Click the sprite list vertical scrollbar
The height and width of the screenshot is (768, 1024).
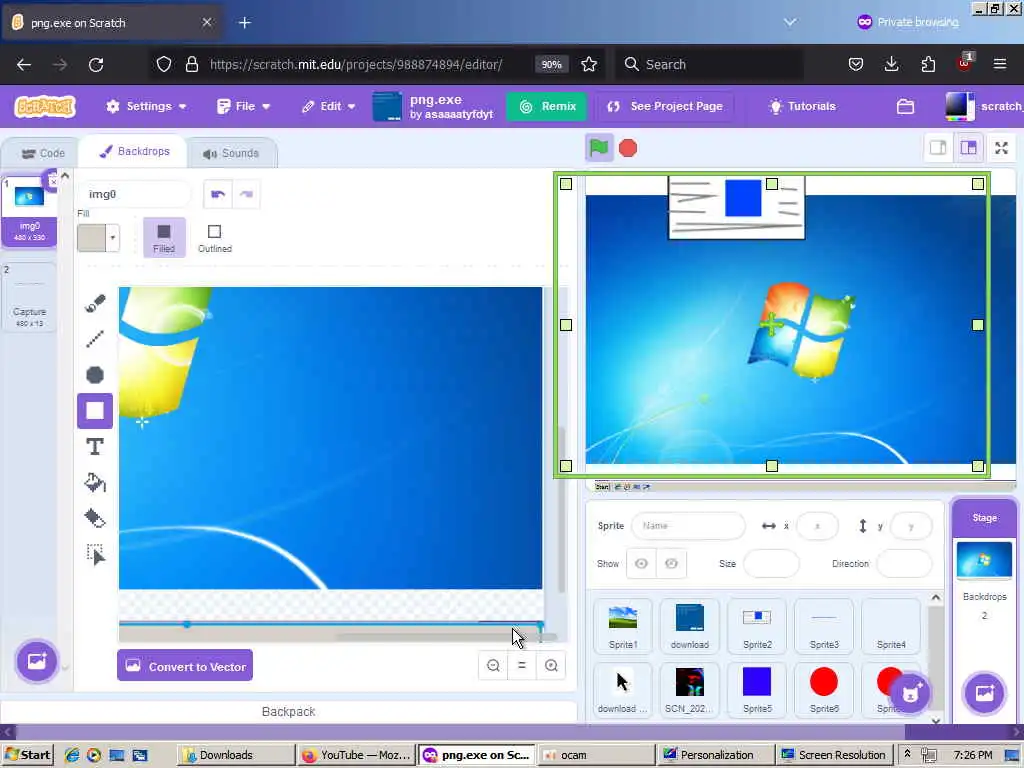(x=936, y=660)
